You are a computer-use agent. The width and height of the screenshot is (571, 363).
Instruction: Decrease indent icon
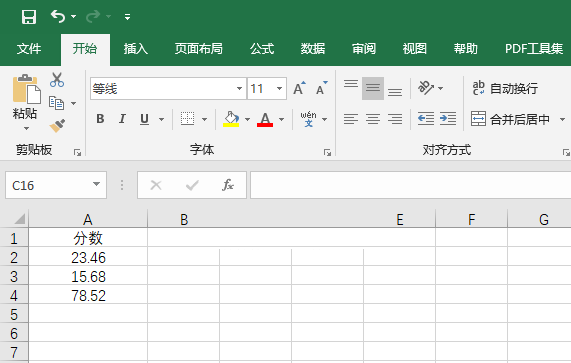tap(426, 119)
